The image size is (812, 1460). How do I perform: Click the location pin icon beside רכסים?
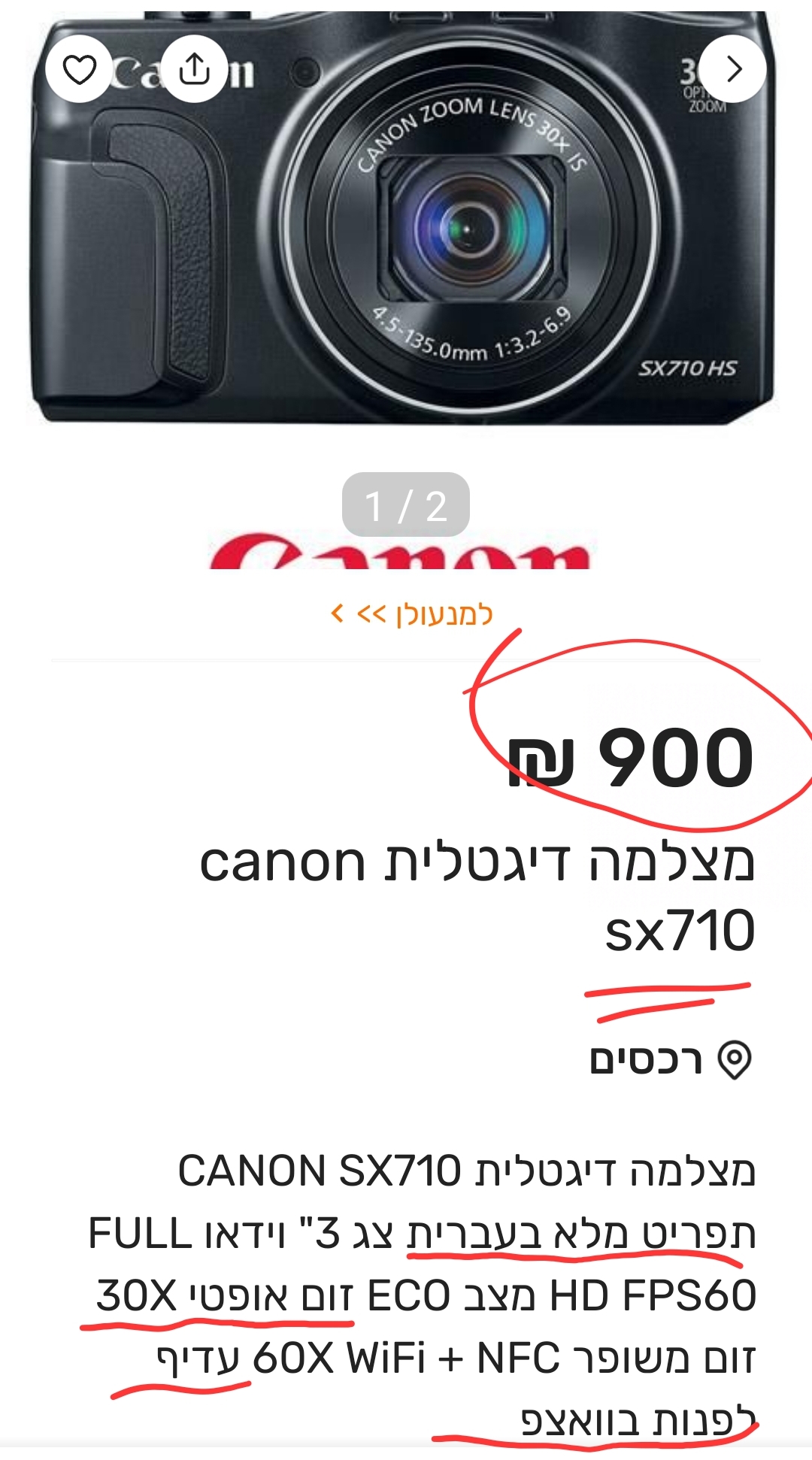pyautogui.click(x=735, y=1060)
